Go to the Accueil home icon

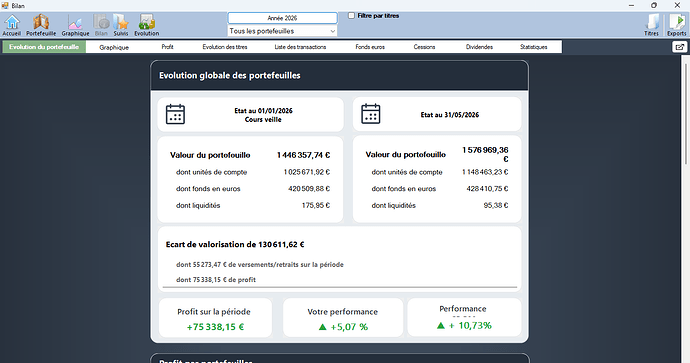pyautogui.click(x=12, y=25)
